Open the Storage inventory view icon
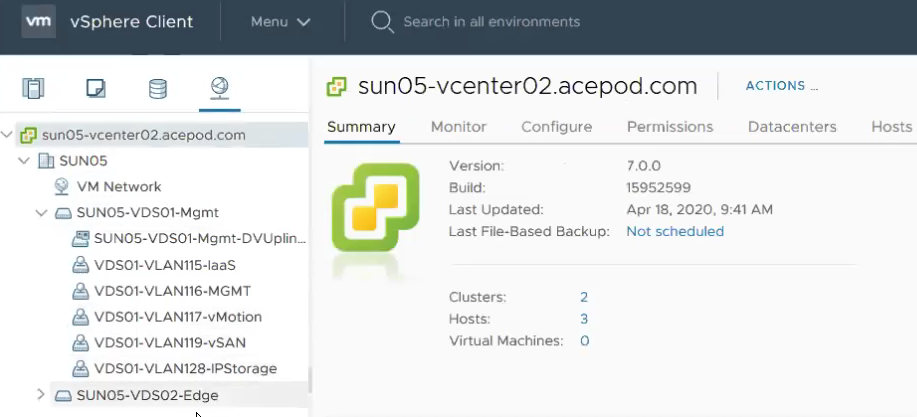This screenshot has height=417, width=917. pos(158,88)
